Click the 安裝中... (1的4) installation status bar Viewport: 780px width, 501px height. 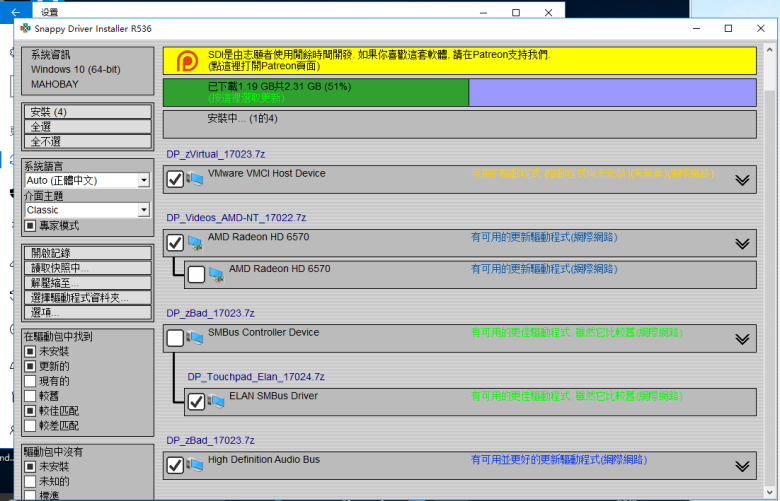click(x=460, y=124)
